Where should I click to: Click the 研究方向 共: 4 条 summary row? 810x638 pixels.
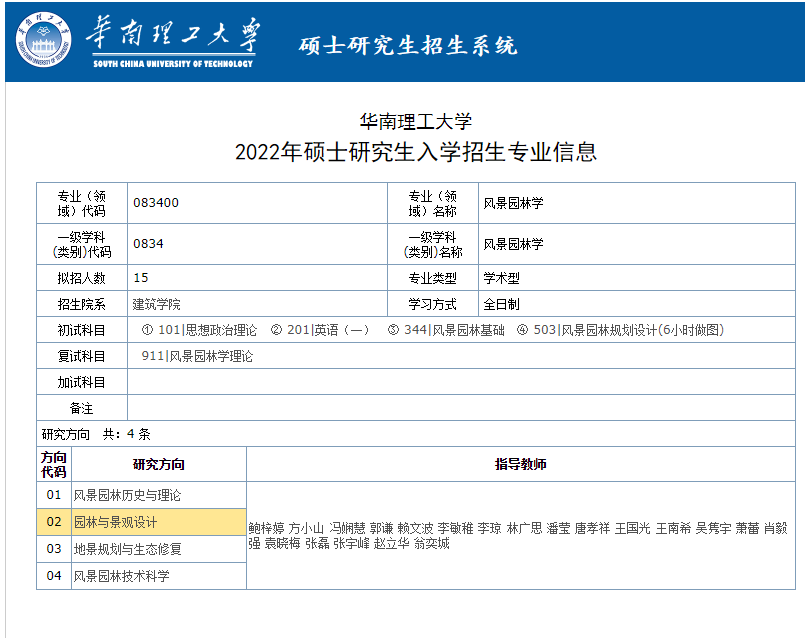click(x=416, y=434)
